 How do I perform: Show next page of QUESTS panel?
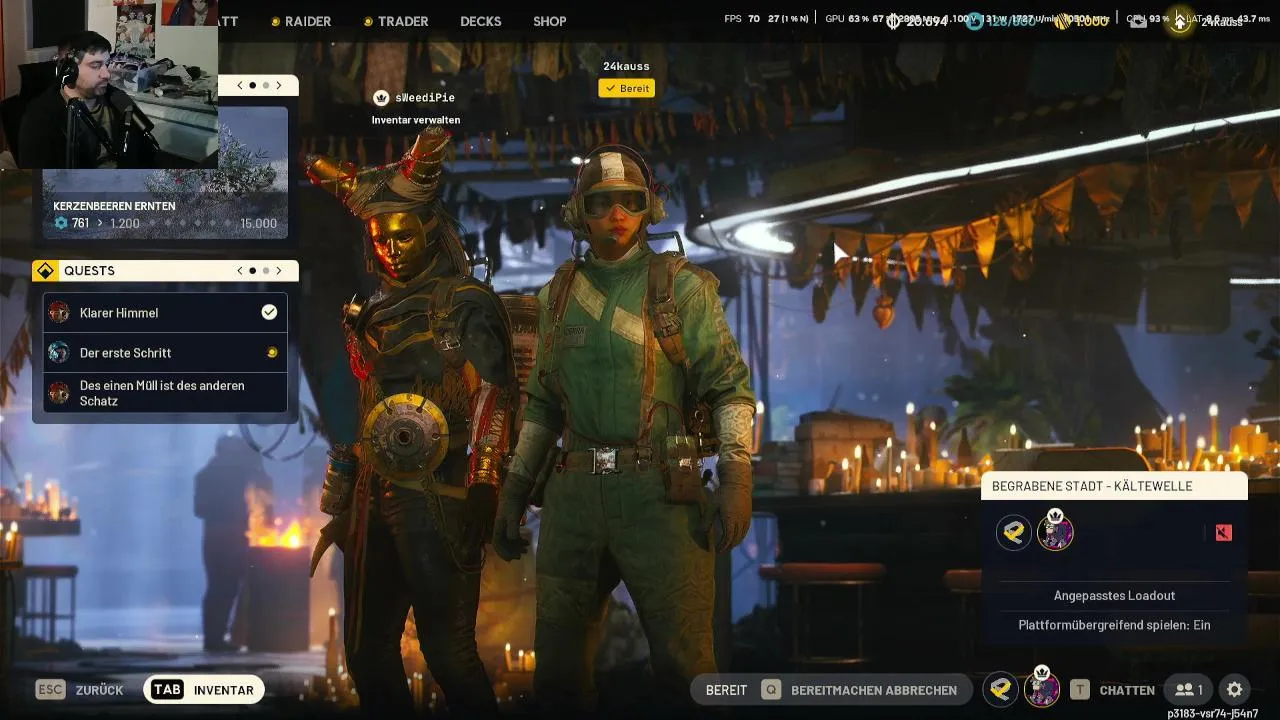pos(279,270)
